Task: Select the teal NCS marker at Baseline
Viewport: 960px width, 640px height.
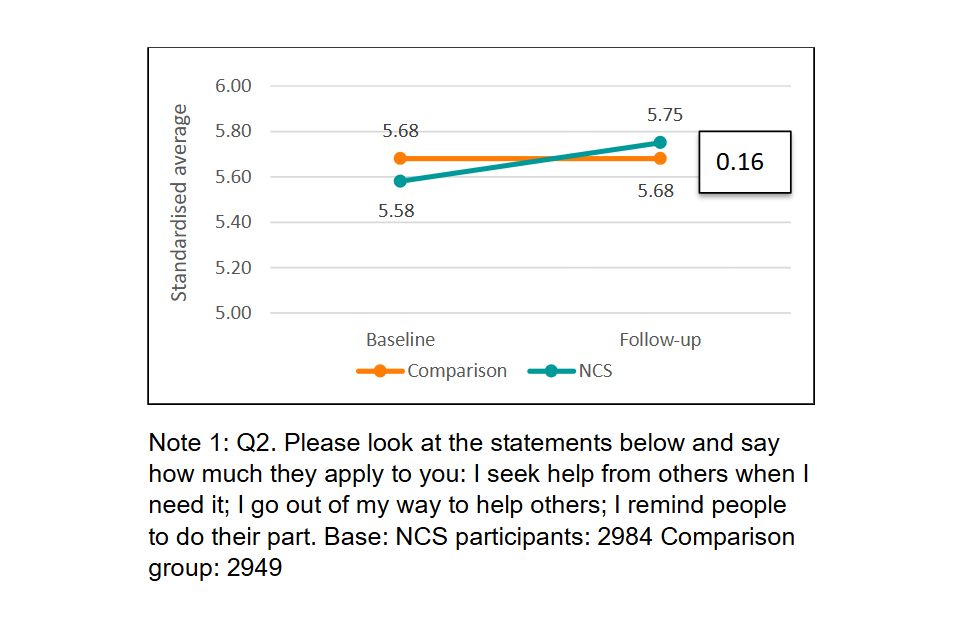Action: tap(400, 181)
